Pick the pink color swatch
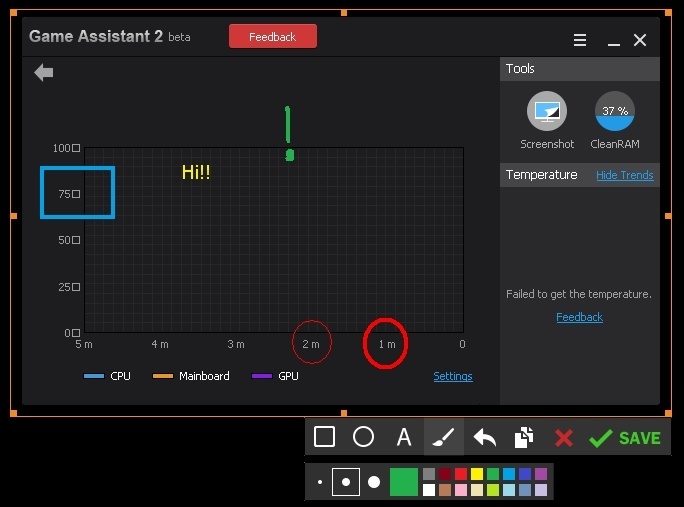Screen dimensions: 684x507 pyautogui.click(x=461, y=490)
